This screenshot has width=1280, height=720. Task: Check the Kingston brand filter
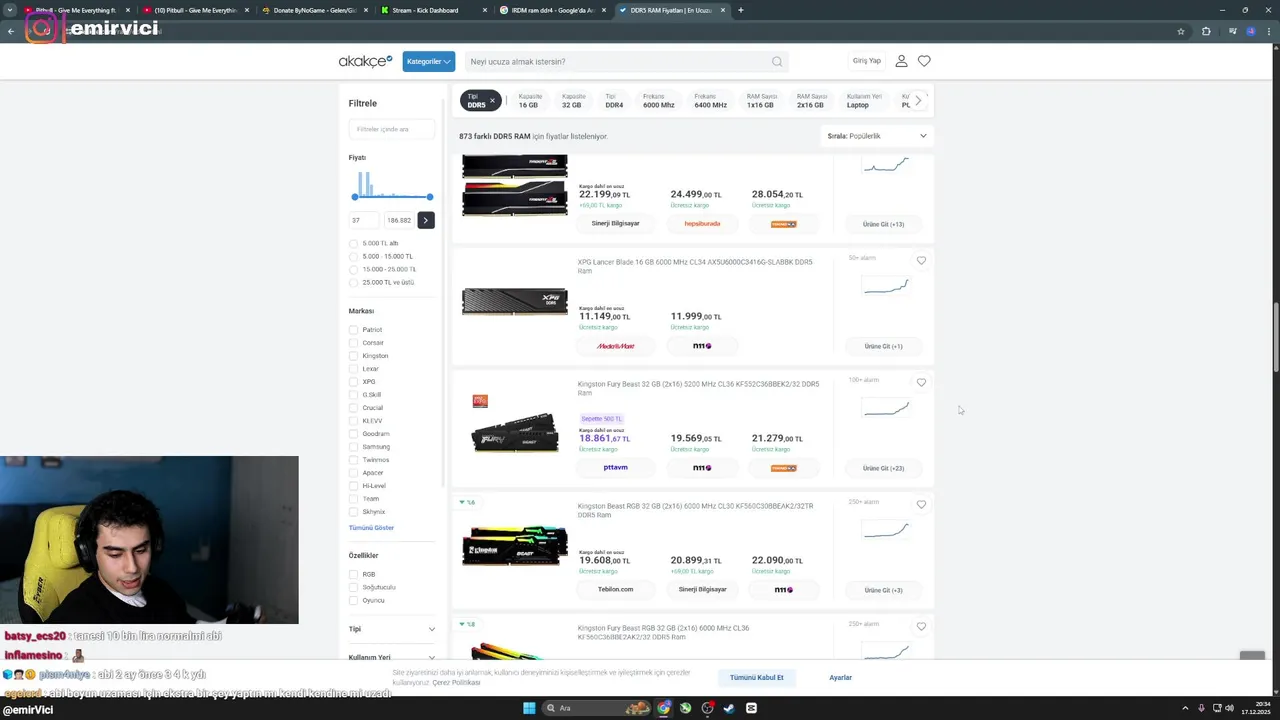(x=354, y=356)
